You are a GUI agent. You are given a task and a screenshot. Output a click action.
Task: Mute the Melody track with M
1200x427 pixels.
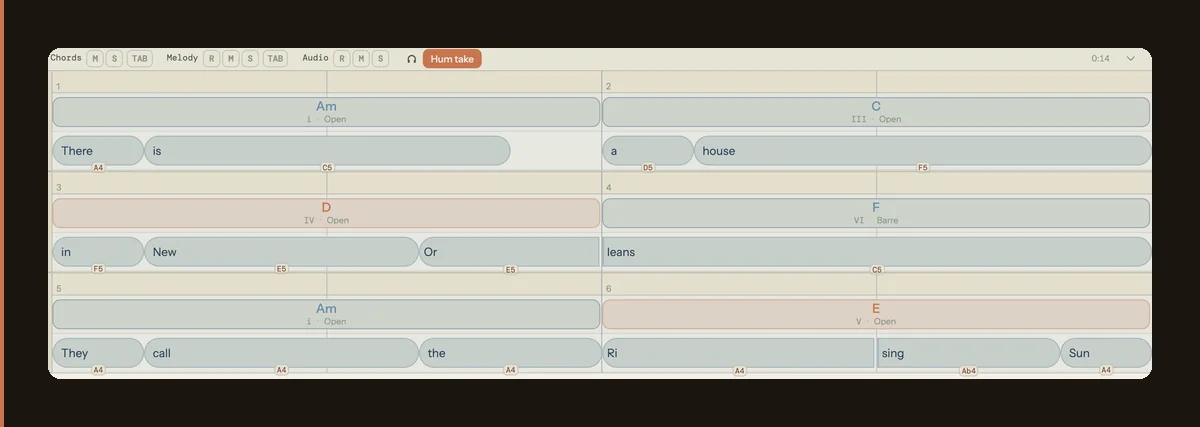click(231, 59)
